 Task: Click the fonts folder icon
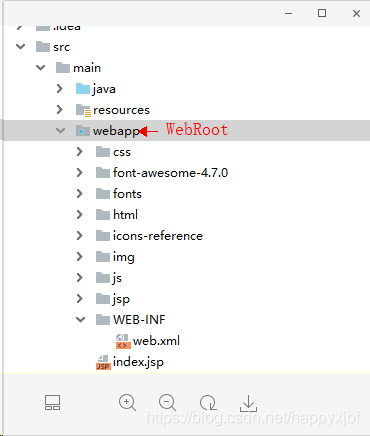(x=103, y=193)
